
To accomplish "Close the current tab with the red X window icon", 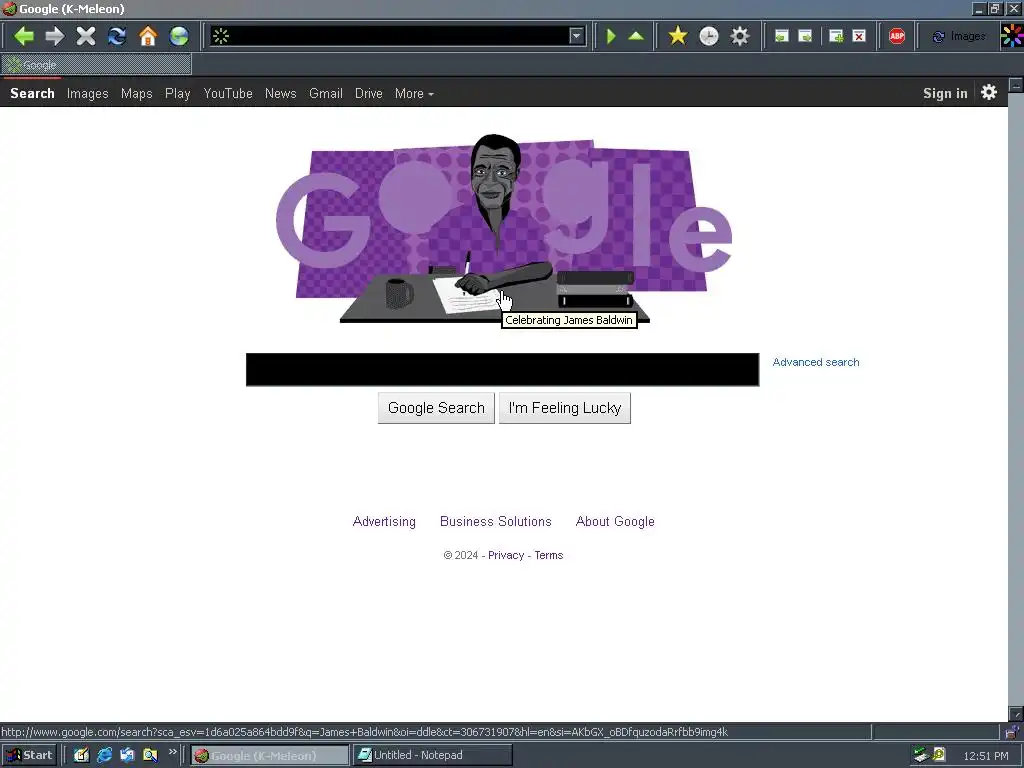I will 859,36.
